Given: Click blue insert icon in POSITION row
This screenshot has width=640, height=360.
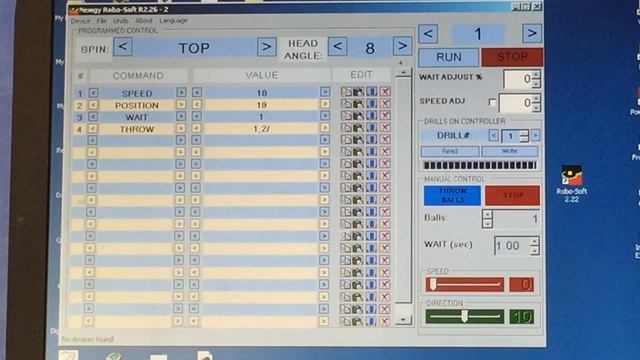Looking at the screenshot, I should 371,104.
